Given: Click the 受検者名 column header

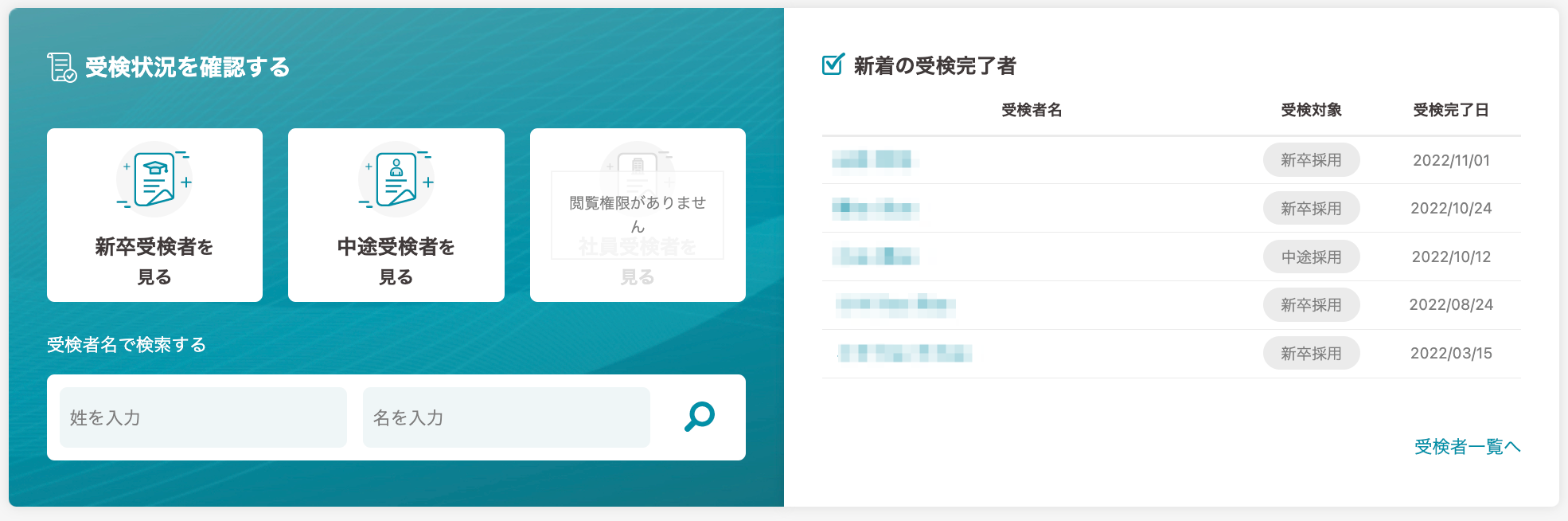Looking at the screenshot, I should tap(1032, 110).
